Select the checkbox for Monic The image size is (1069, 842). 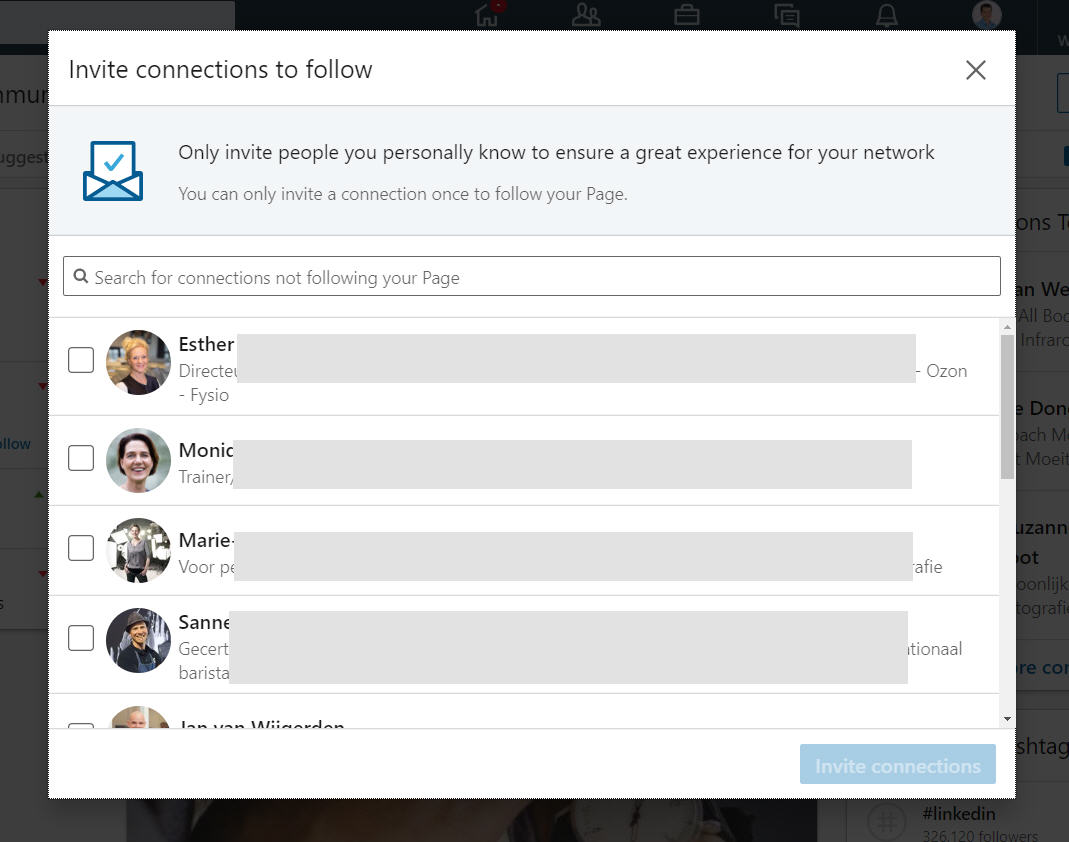(81, 458)
